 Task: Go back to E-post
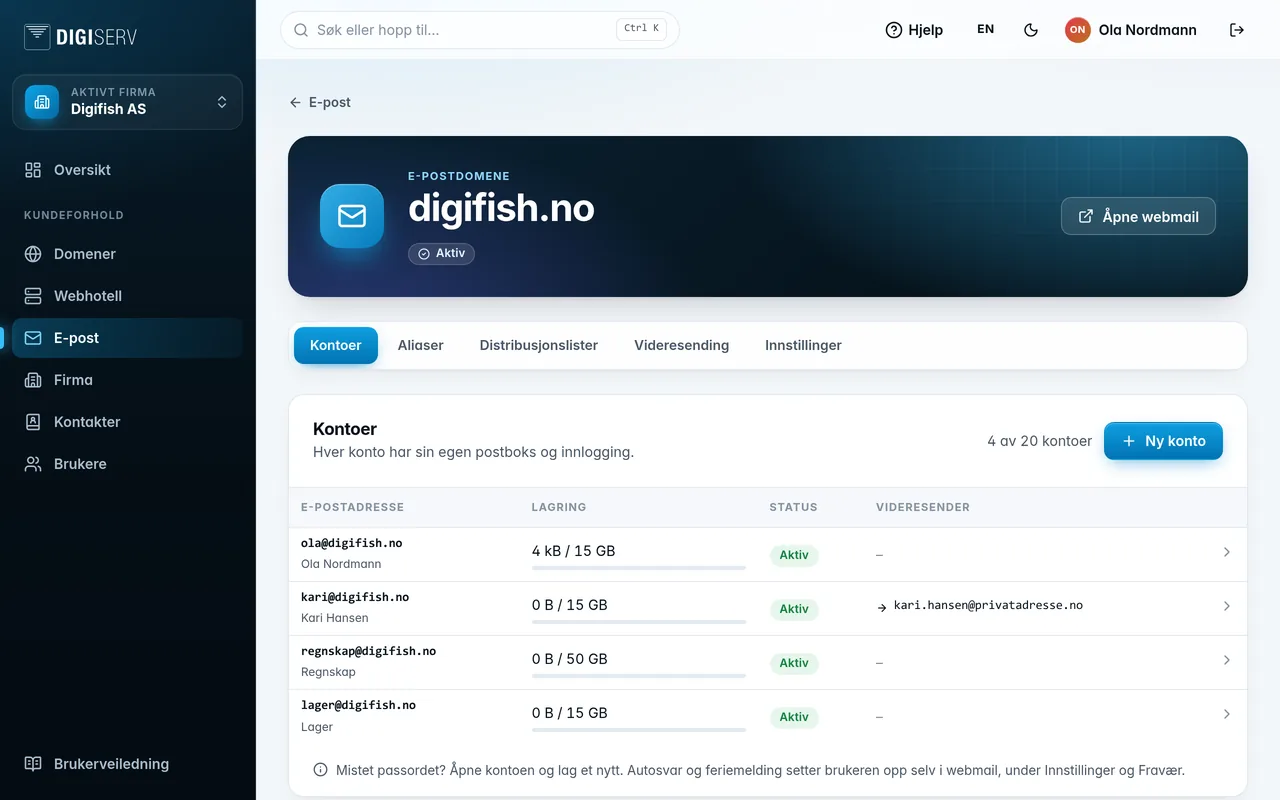coord(320,102)
